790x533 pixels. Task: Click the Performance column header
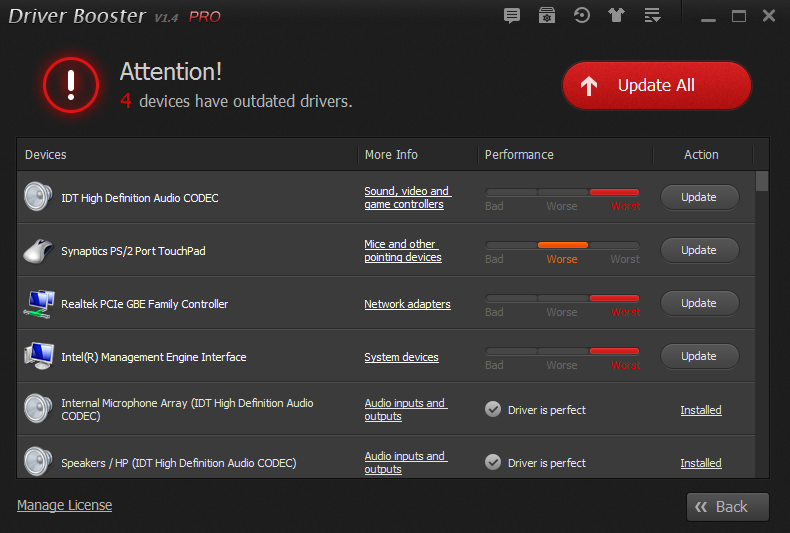click(519, 155)
